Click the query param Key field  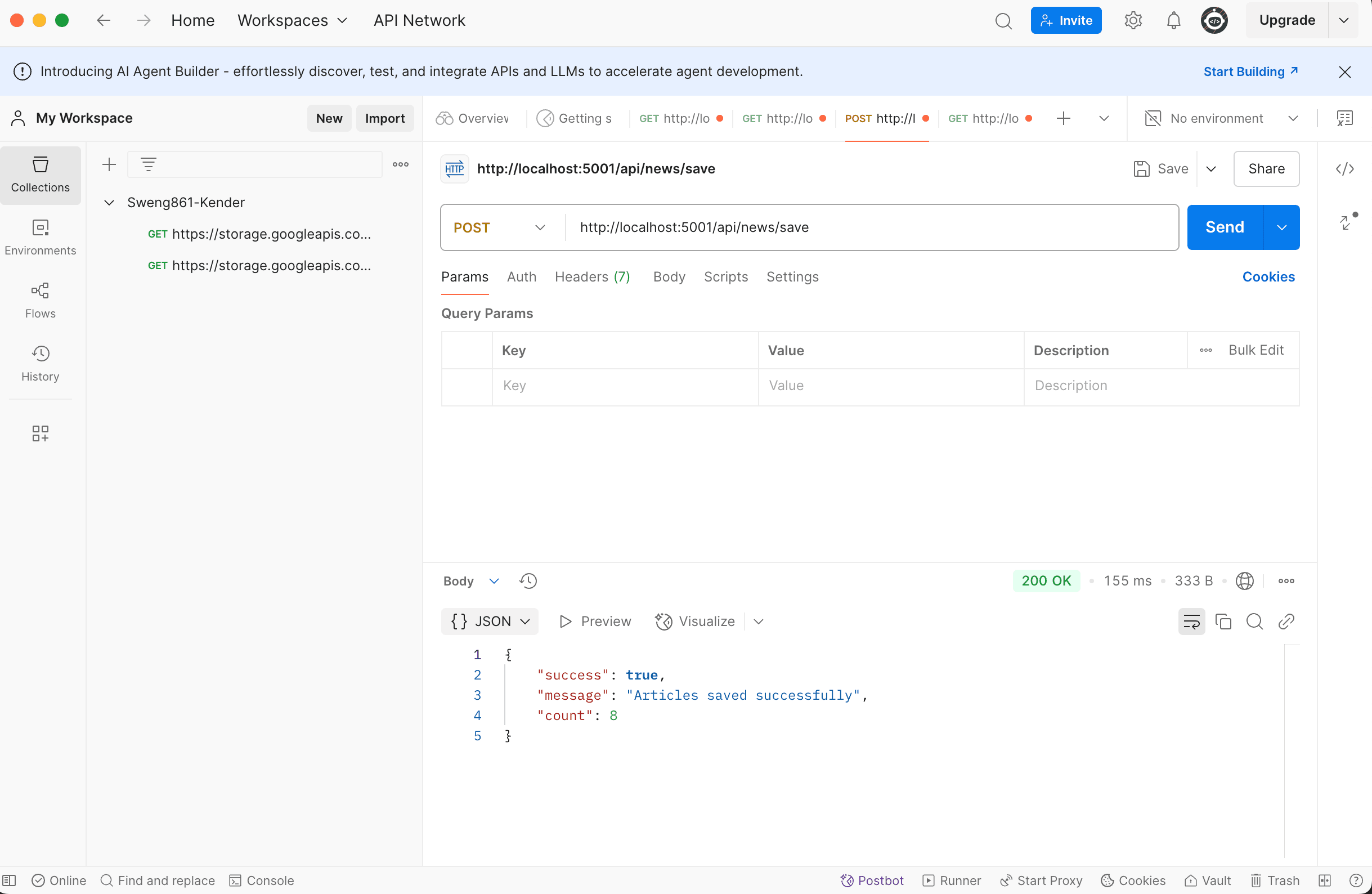(x=625, y=386)
